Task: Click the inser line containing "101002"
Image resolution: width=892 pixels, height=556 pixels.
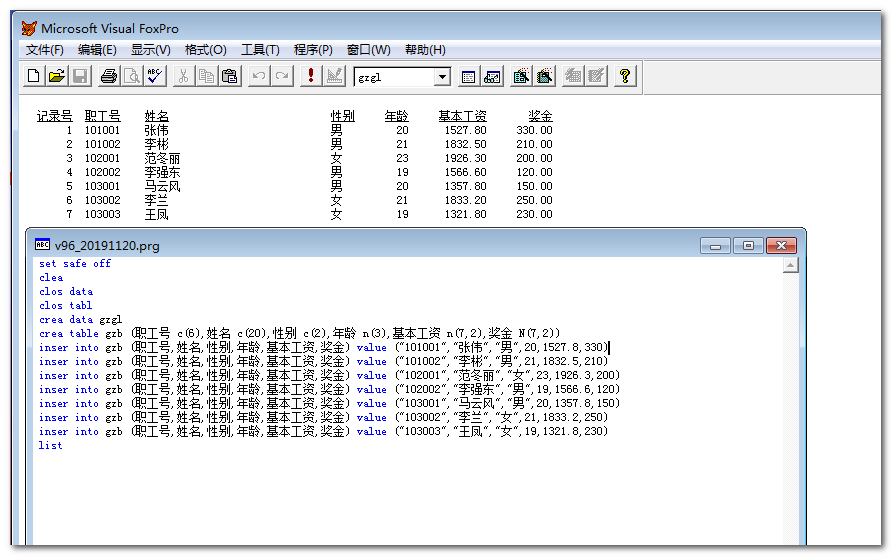Action: (x=323, y=361)
